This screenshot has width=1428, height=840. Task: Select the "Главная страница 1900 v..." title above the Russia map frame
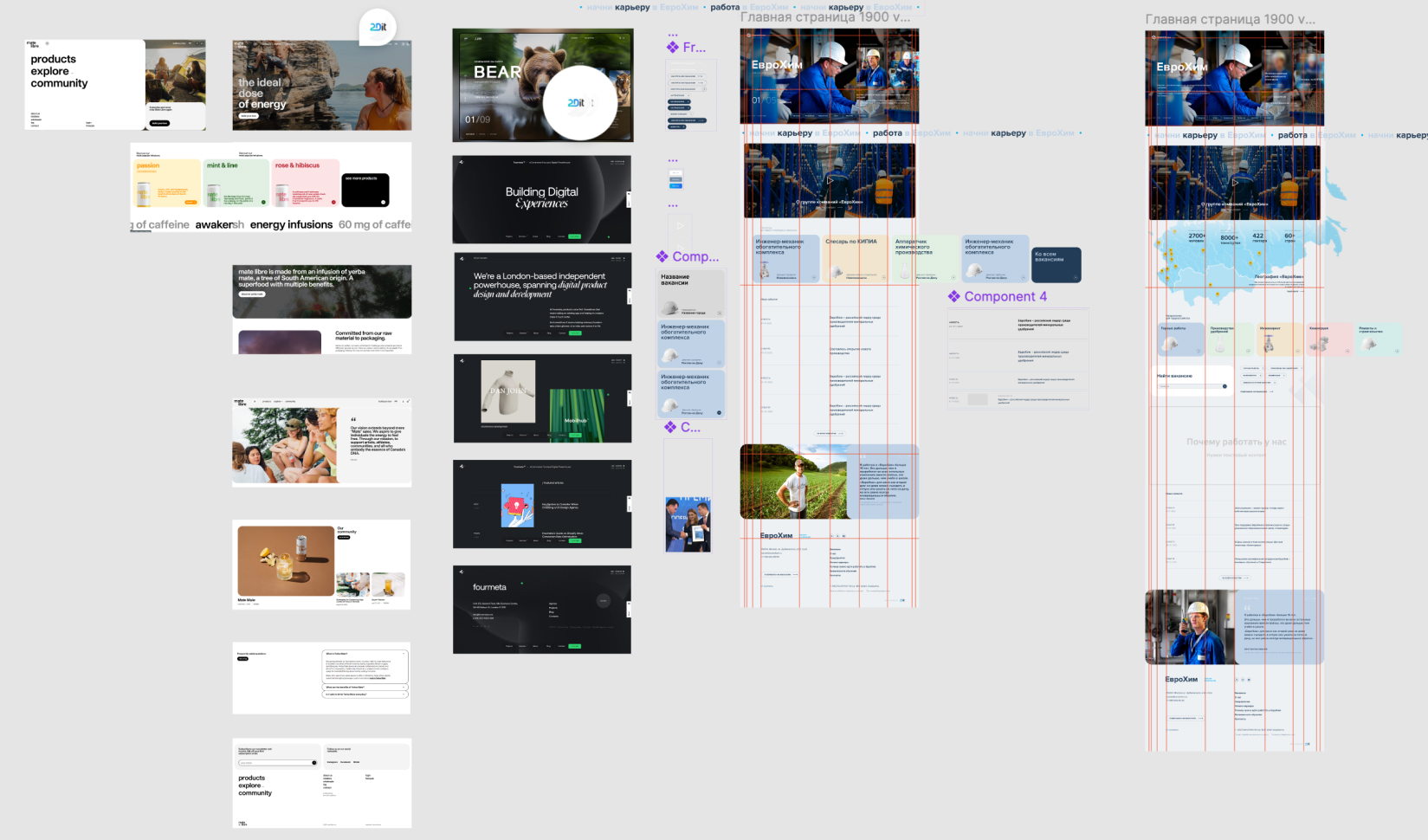tap(1230, 19)
